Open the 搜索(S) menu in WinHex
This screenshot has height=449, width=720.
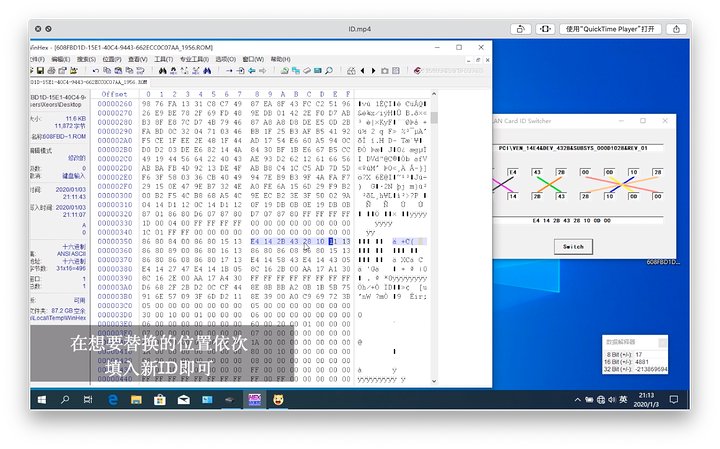[x=88, y=59]
